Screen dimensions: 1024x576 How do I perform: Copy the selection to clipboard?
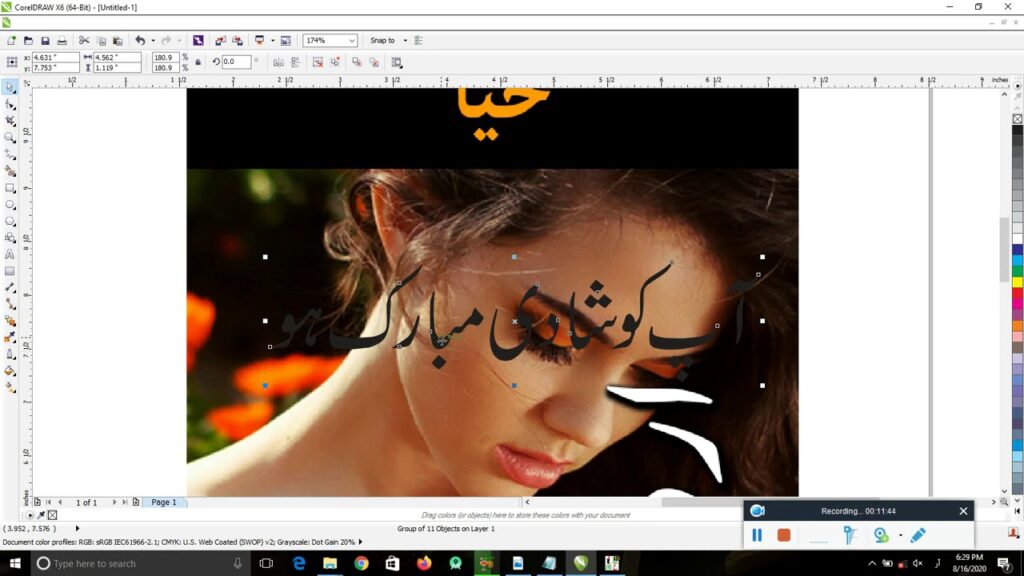[101, 40]
